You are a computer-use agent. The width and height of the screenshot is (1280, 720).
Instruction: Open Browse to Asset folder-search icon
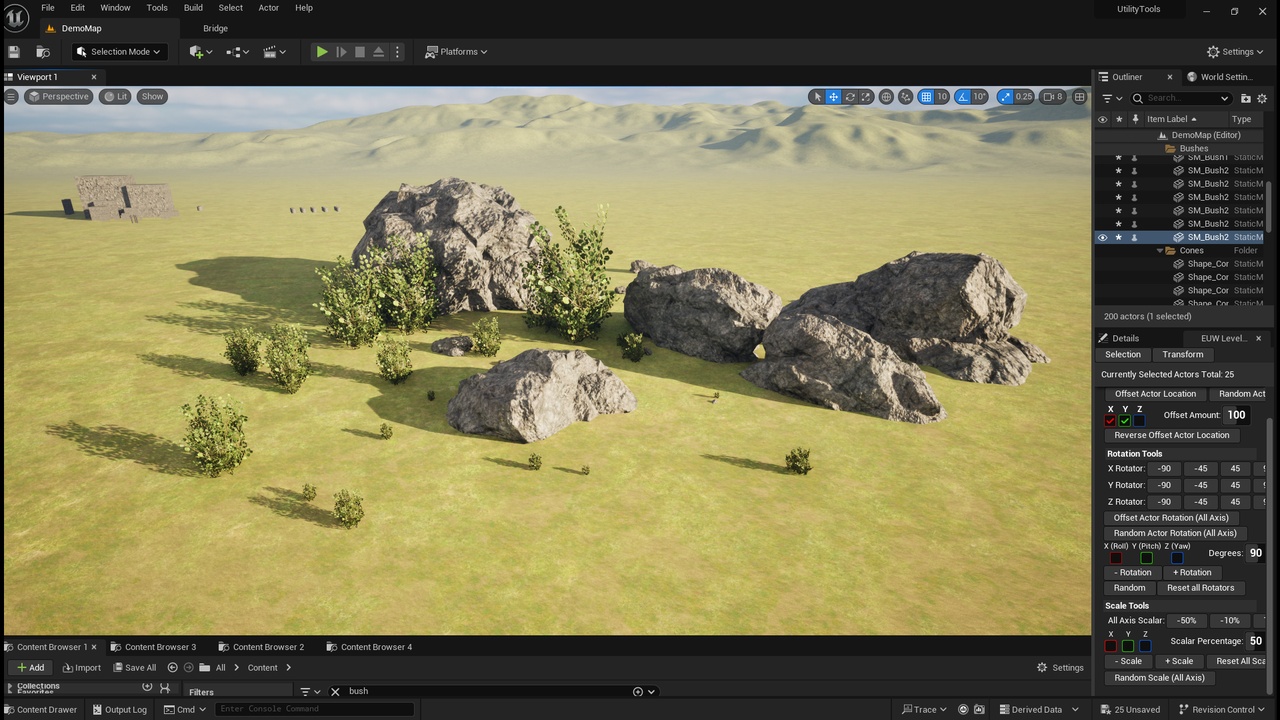[x=43, y=52]
